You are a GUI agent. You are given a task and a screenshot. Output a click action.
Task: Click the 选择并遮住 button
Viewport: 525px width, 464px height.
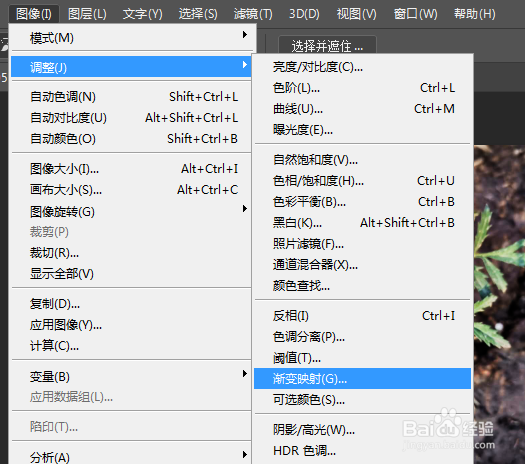327,46
